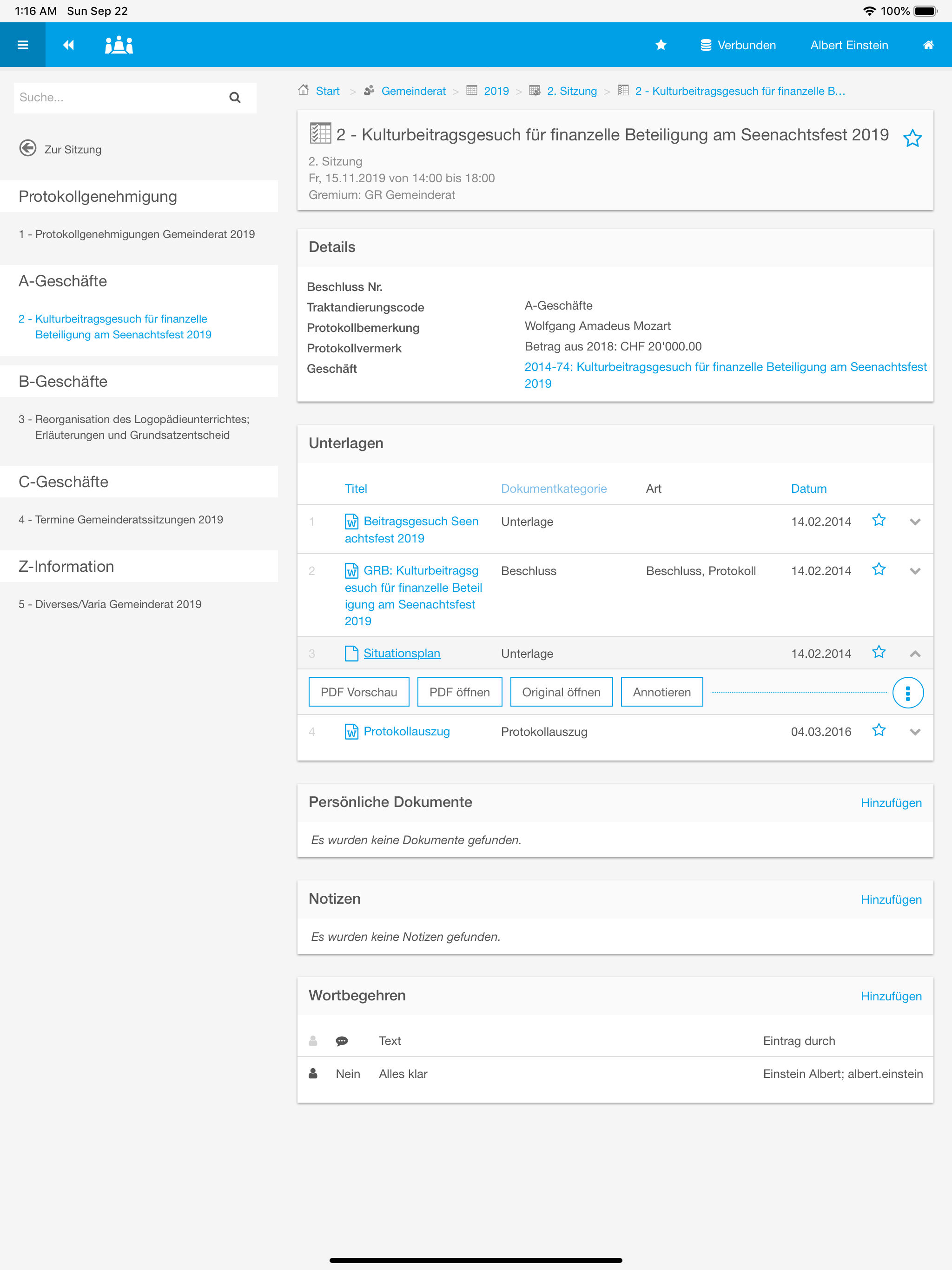Expand the Protokollauszug row chevron

915,732
